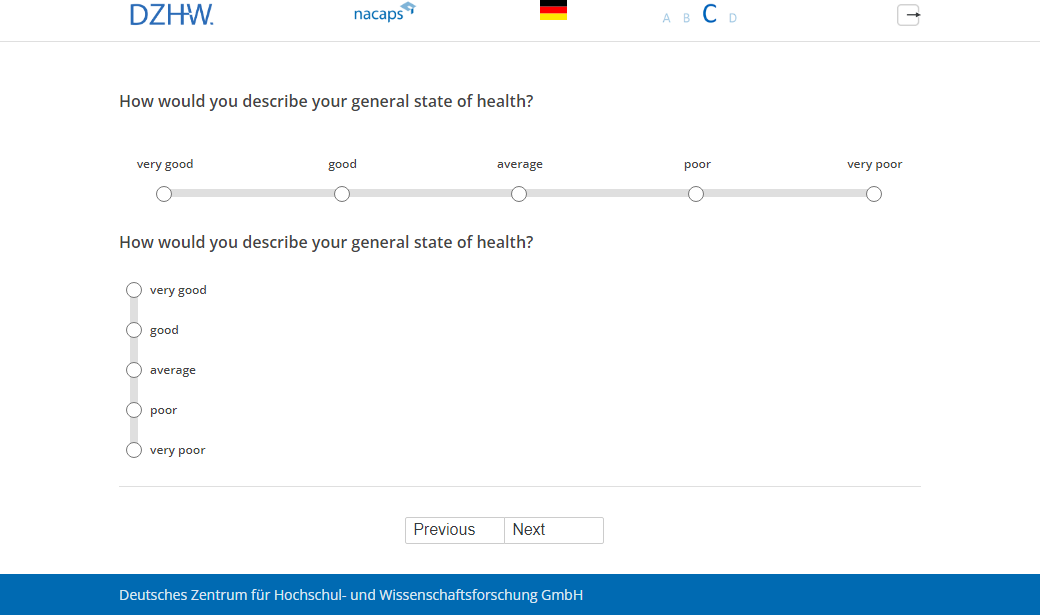1040x615 pixels.
Task: Choose 'good' in the vertical list
Action: pyautogui.click(x=134, y=330)
